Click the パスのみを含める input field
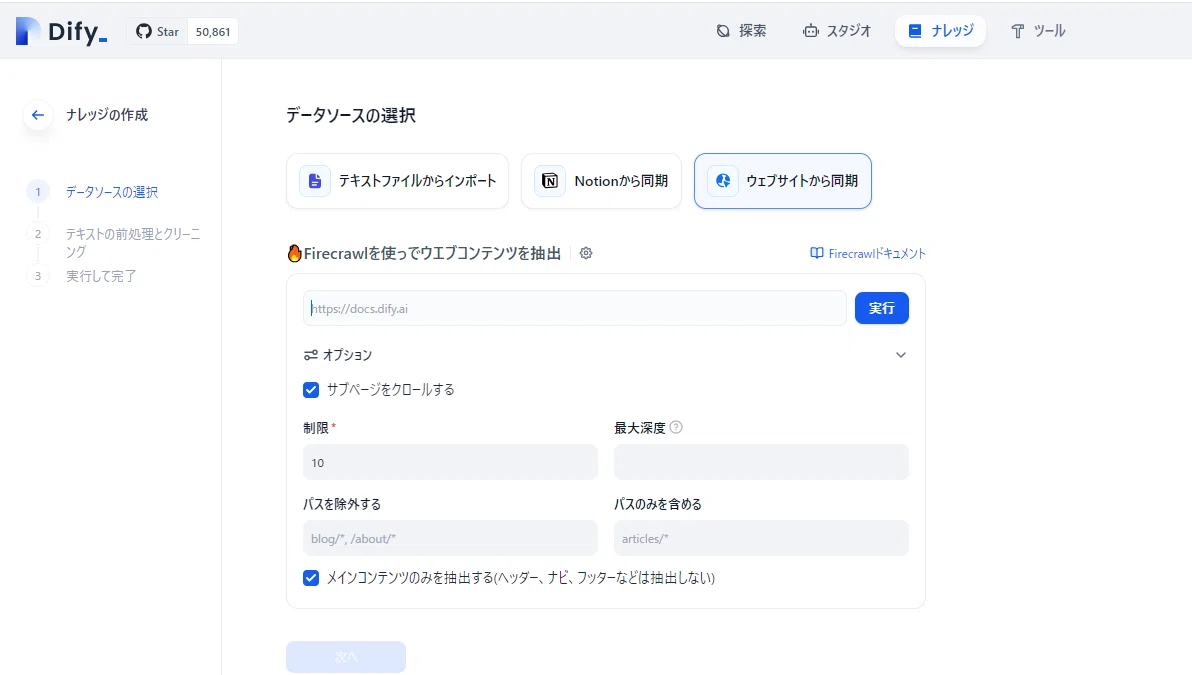1192x675 pixels. 761,538
